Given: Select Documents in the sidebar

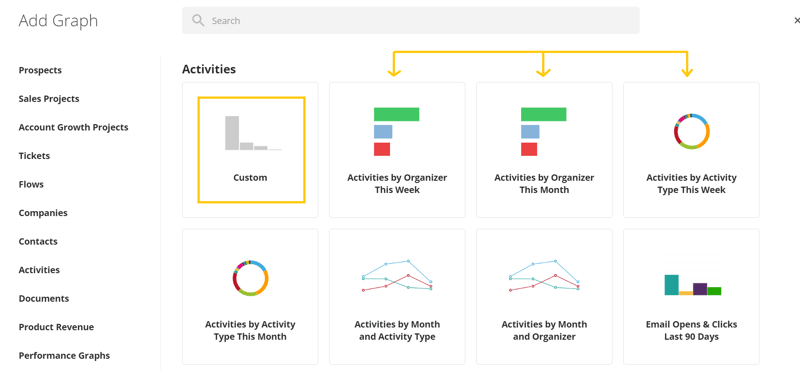Looking at the screenshot, I should point(44,299).
